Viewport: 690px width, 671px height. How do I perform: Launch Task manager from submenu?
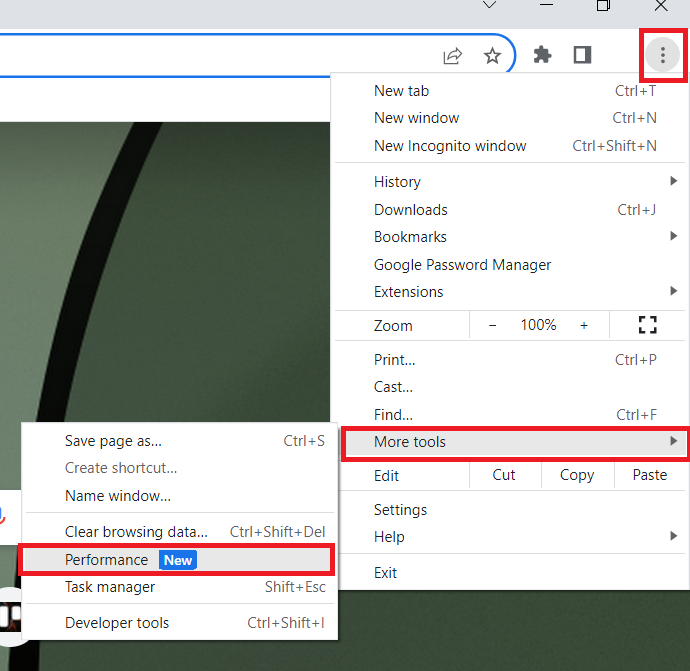coord(180,587)
